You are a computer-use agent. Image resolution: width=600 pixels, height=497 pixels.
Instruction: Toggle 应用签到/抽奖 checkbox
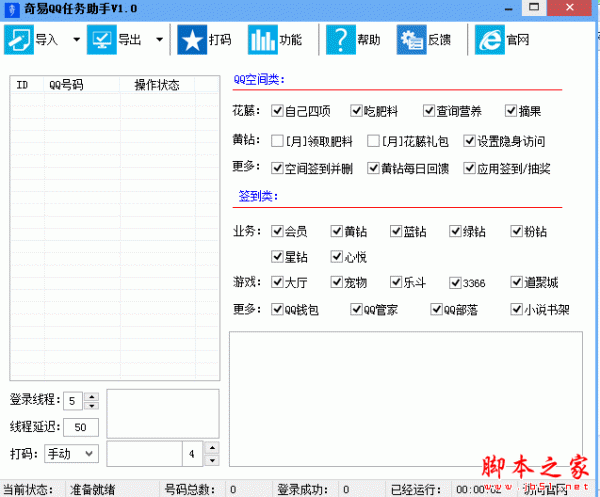pyautogui.click(x=469, y=168)
